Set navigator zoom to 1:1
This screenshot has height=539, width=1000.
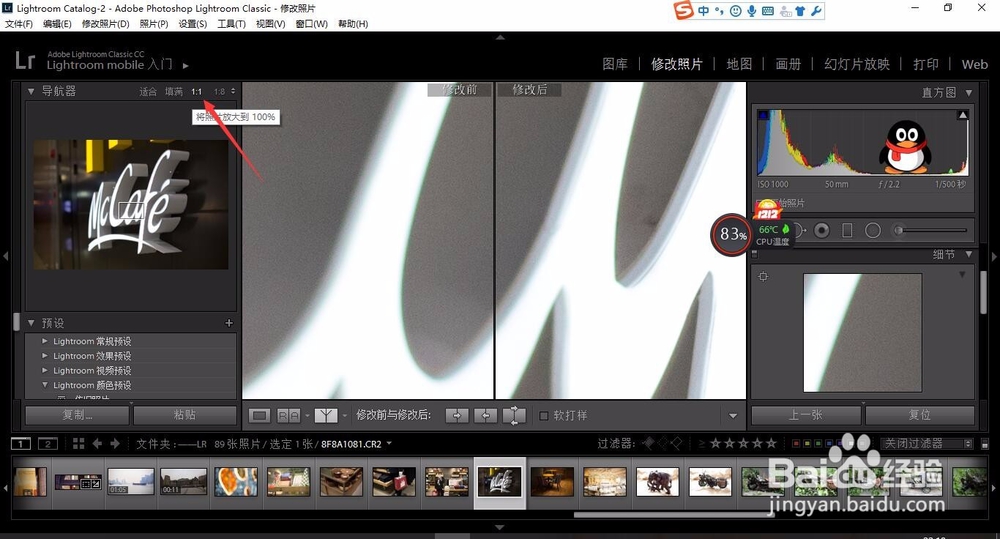coord(196,92)
